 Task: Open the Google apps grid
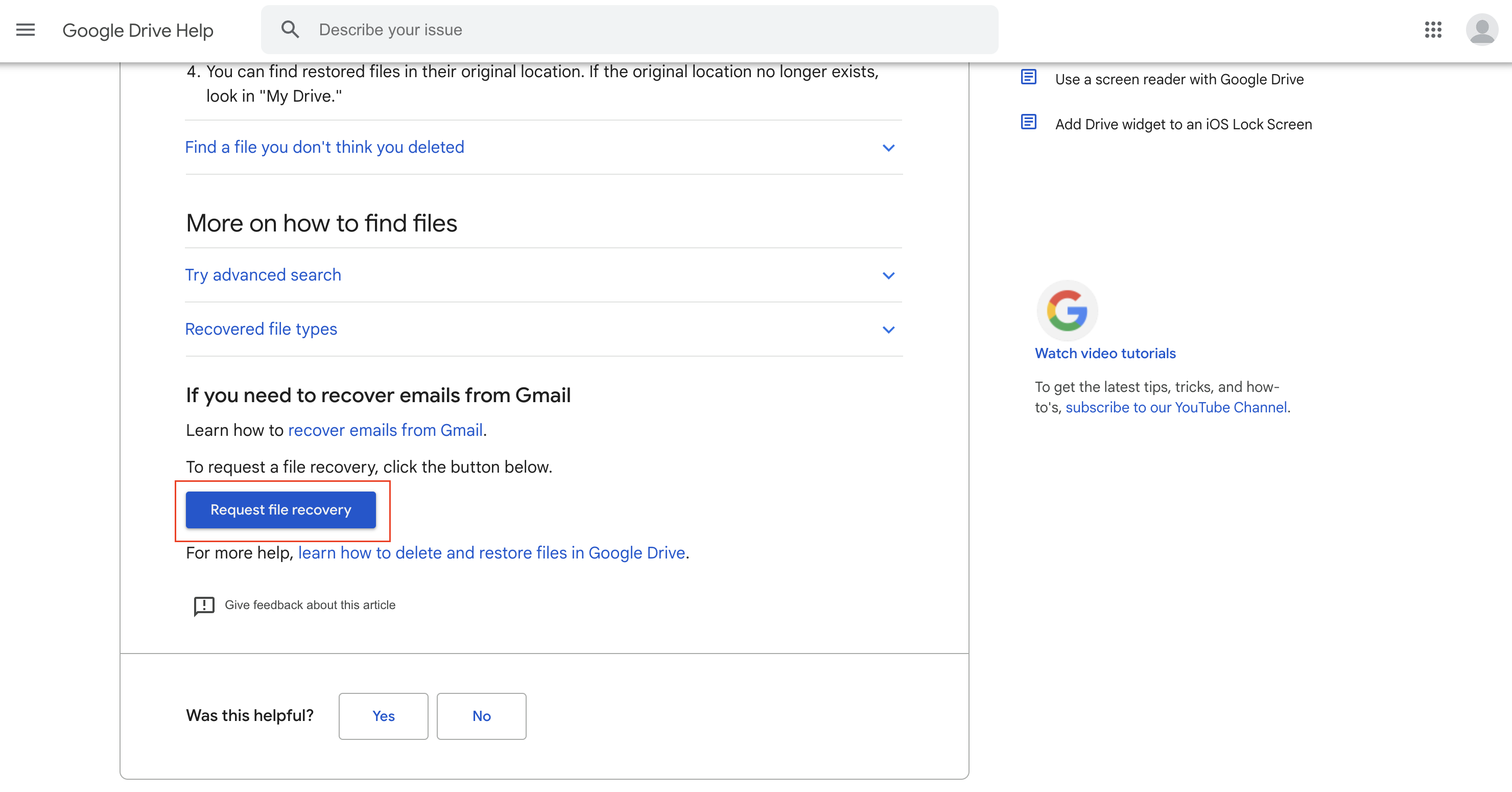(1433, 29)
